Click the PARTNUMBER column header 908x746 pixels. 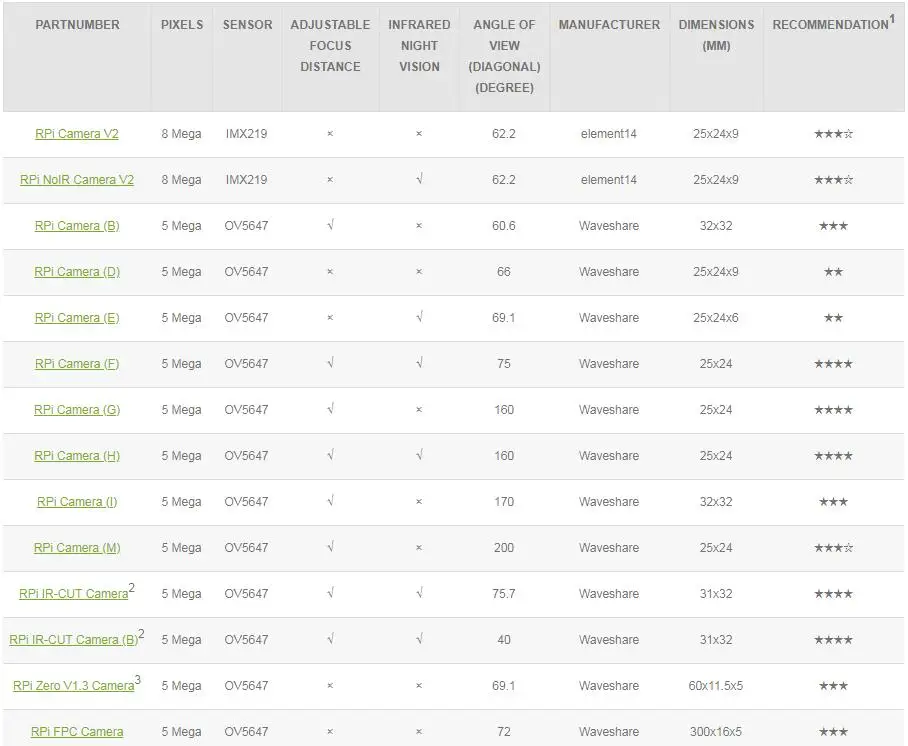coord(77,24)
